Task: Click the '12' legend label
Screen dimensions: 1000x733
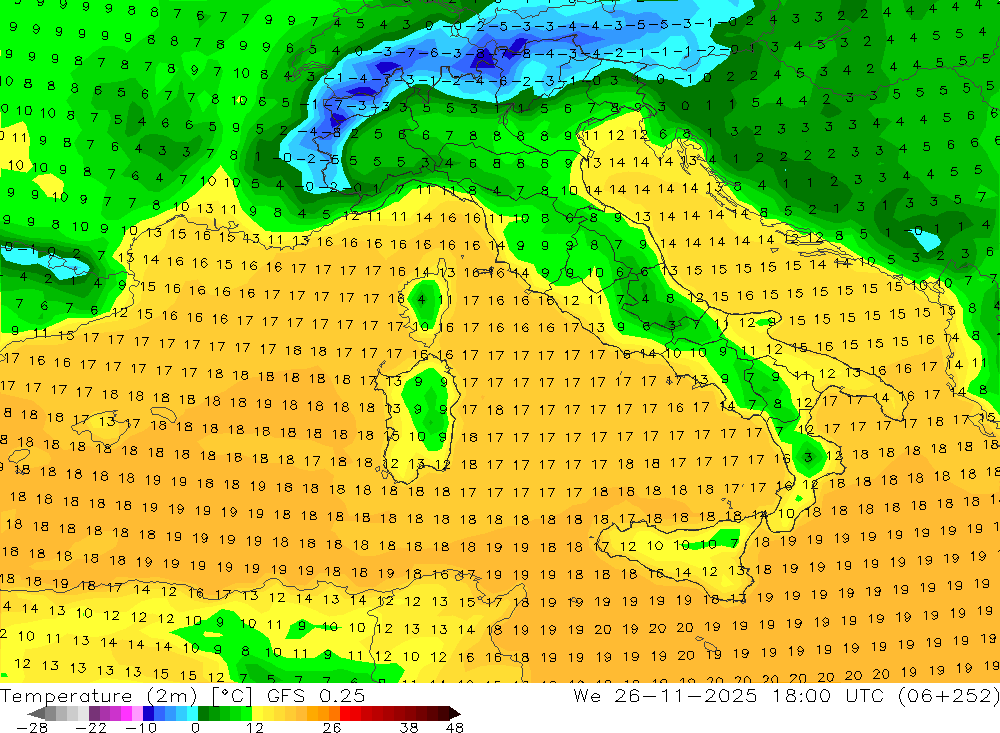Action: coord(254,727)
